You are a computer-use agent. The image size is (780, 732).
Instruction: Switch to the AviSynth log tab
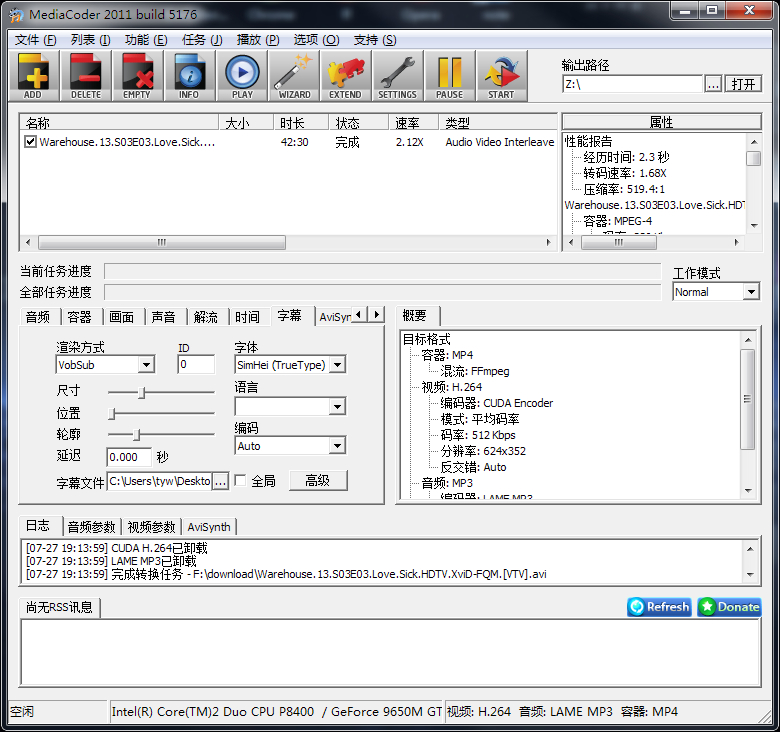(x=209, y=527)
